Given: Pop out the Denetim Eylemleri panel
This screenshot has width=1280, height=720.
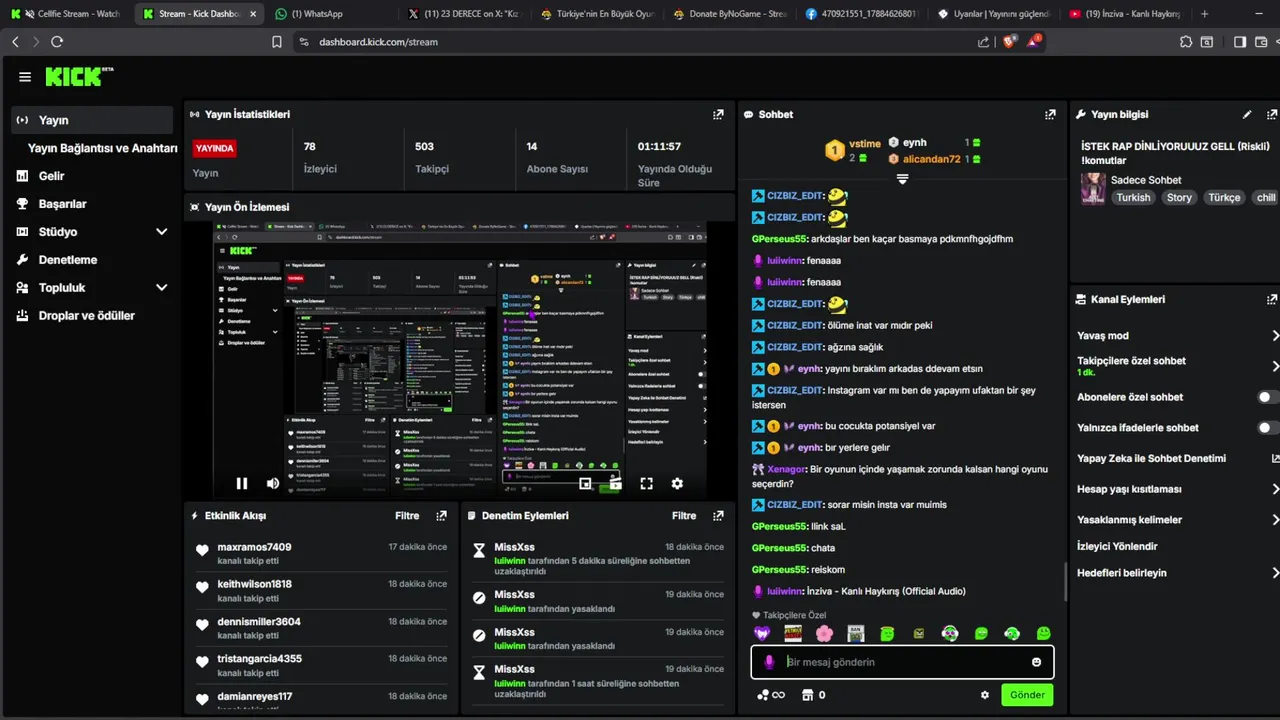Looking at the screenshot, I should tap(718, 516).
